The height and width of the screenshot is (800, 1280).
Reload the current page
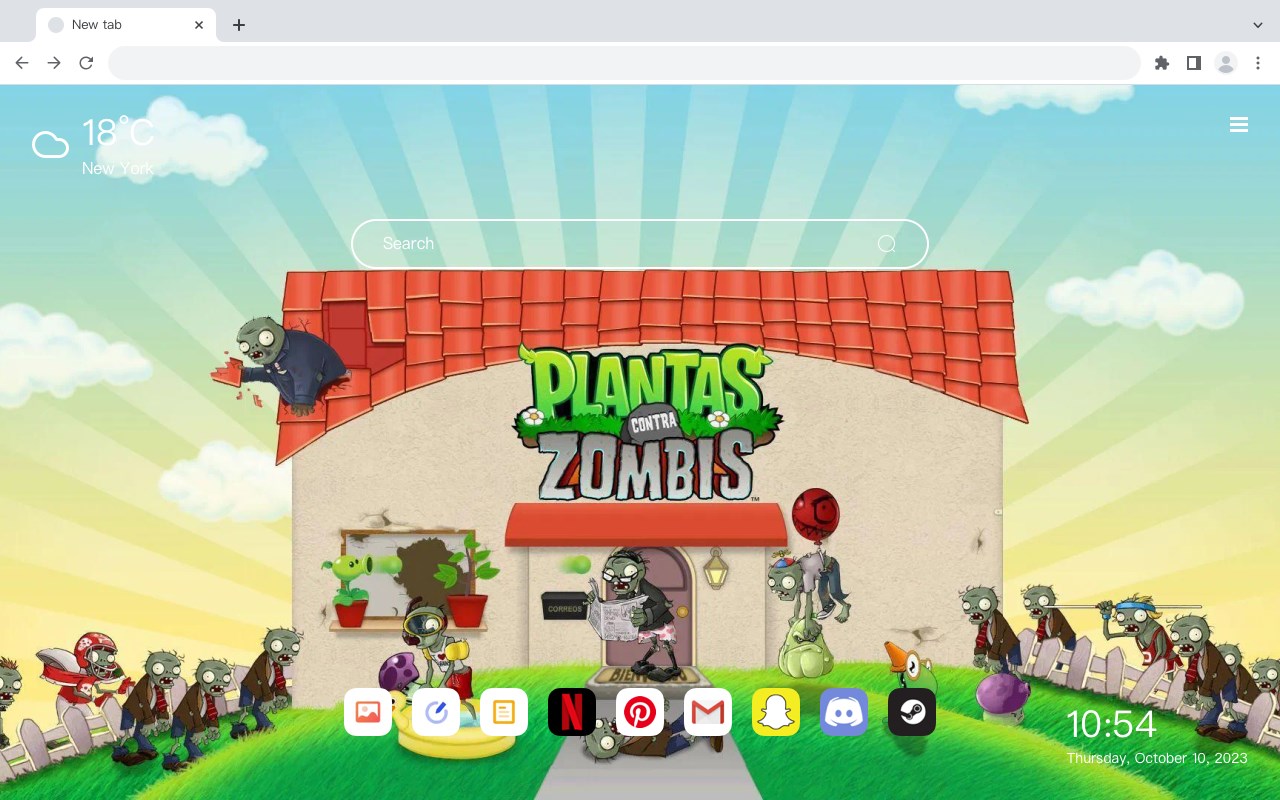[86, 63]
